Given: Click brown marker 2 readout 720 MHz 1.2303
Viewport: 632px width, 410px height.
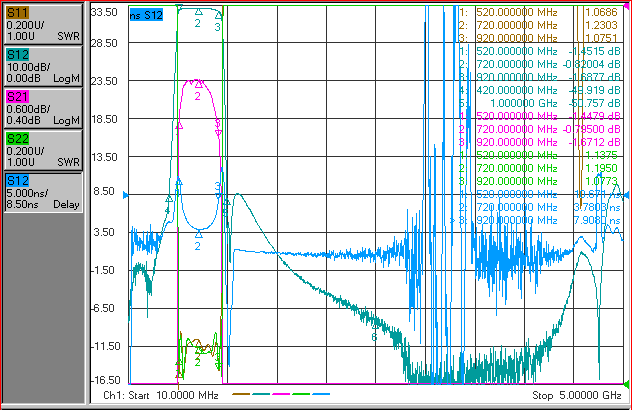Looking at the screenshot, I should (x=538, y=25).
